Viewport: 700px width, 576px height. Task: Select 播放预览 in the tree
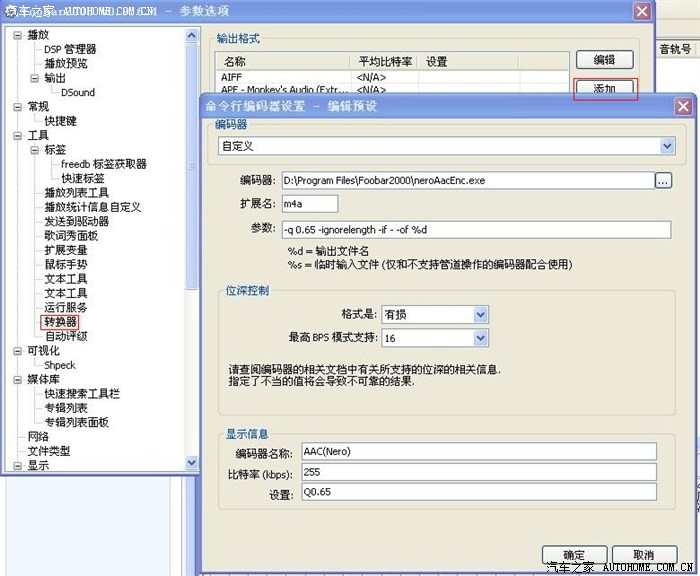pos(66,64)
